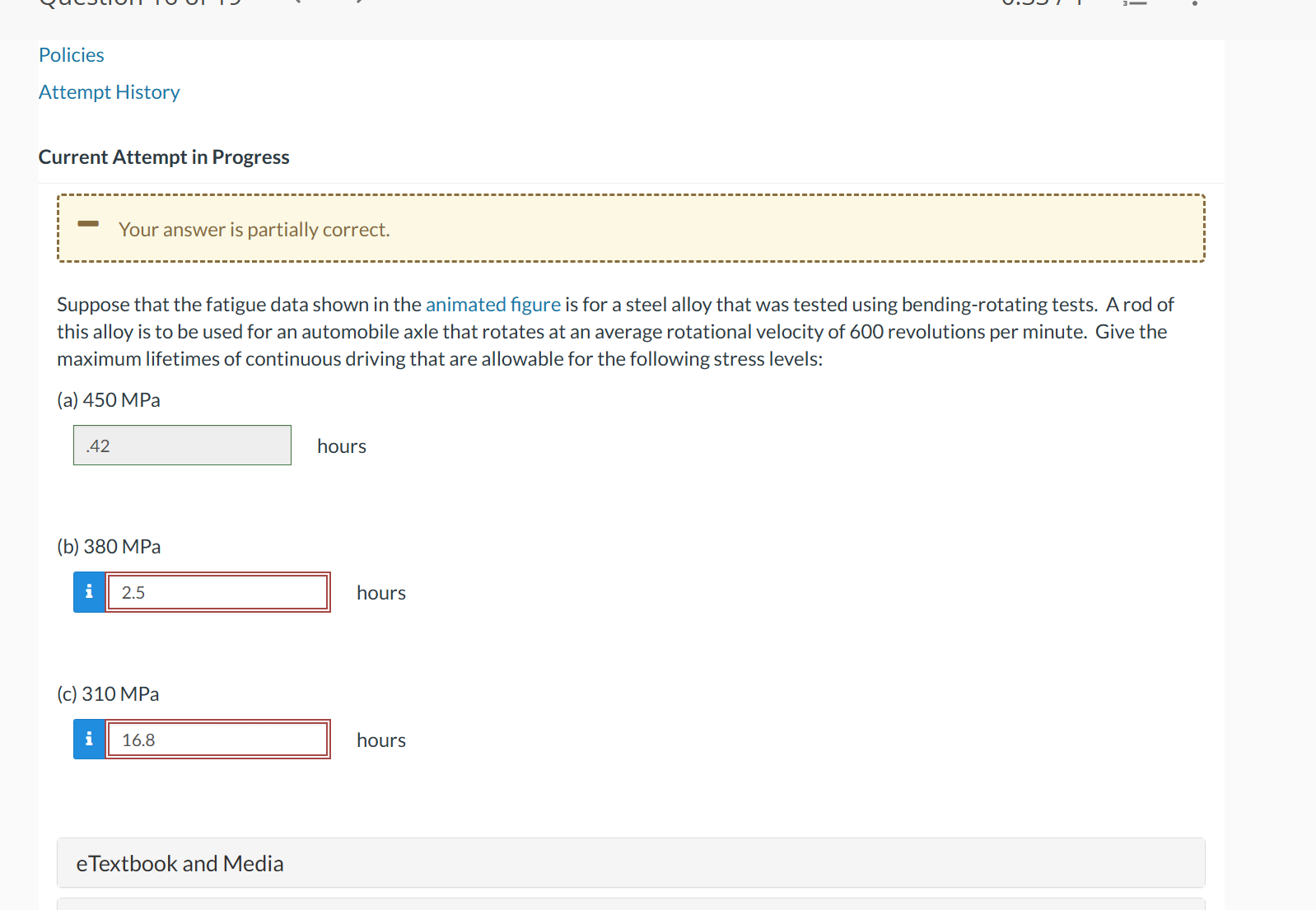
Task: Go to the next question arrow
Action: 359,2
